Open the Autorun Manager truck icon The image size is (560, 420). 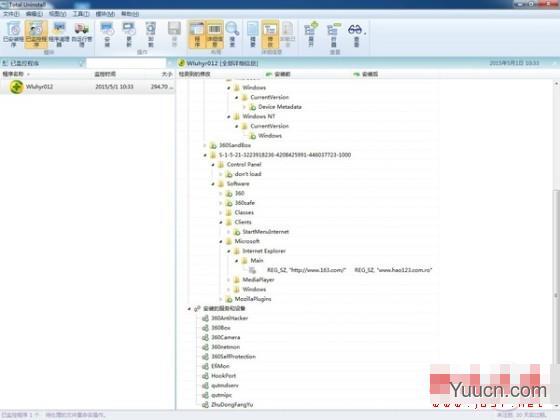[82, 34]
